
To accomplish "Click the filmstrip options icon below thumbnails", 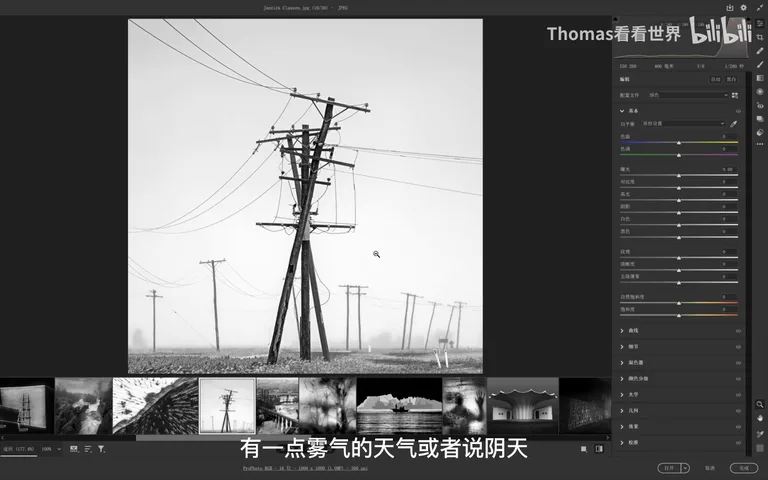I will (73, 449).
